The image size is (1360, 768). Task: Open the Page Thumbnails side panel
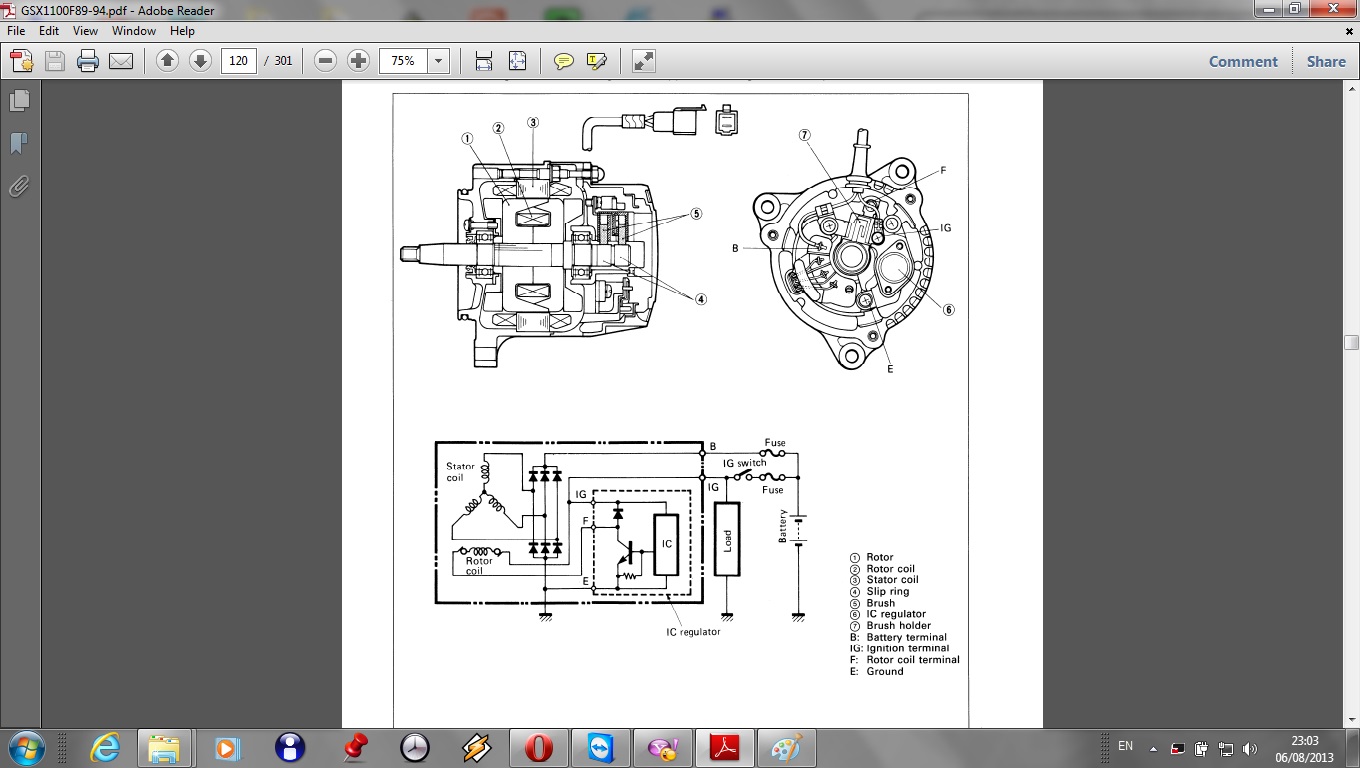tap(19, 100)
